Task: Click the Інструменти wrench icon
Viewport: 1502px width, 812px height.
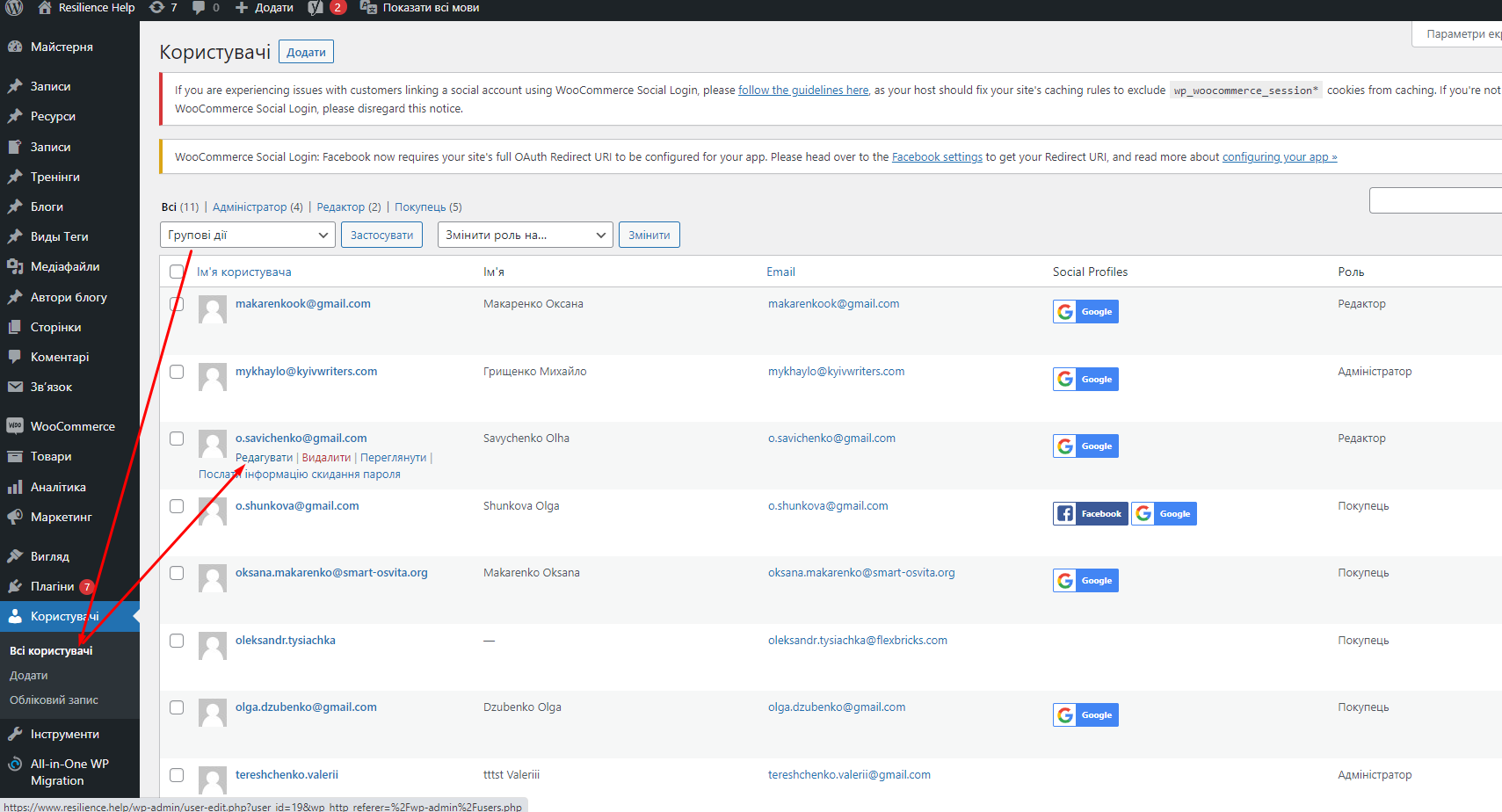Action: [15, 734]
